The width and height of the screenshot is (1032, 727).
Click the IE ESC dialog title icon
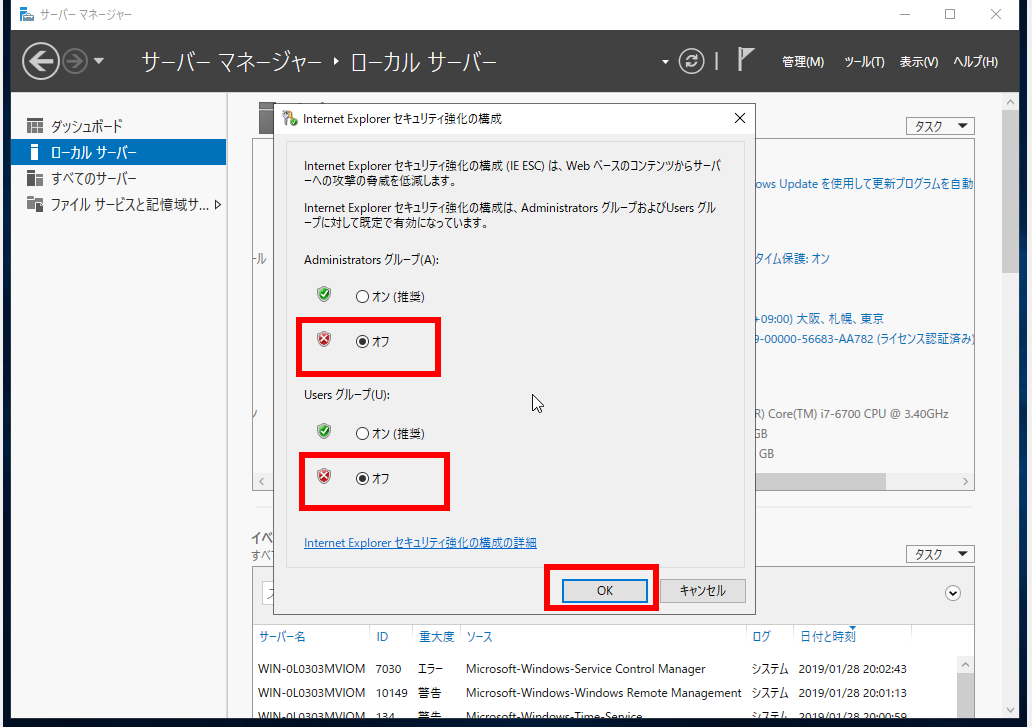pyautogui.click(x=290, y=118)
